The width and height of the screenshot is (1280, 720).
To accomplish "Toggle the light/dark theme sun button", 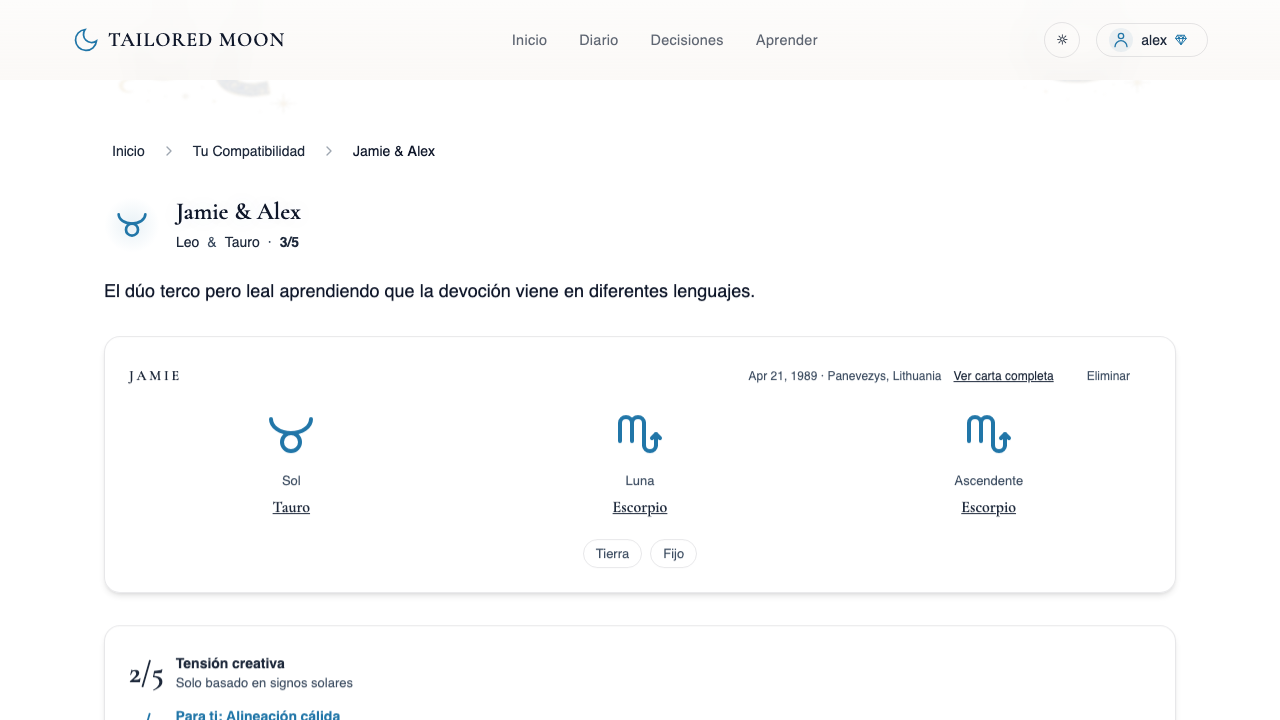I will (x=1061, y=40).
